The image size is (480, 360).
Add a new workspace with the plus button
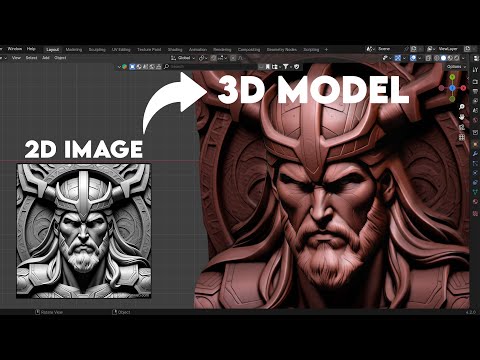pos(326,50)
